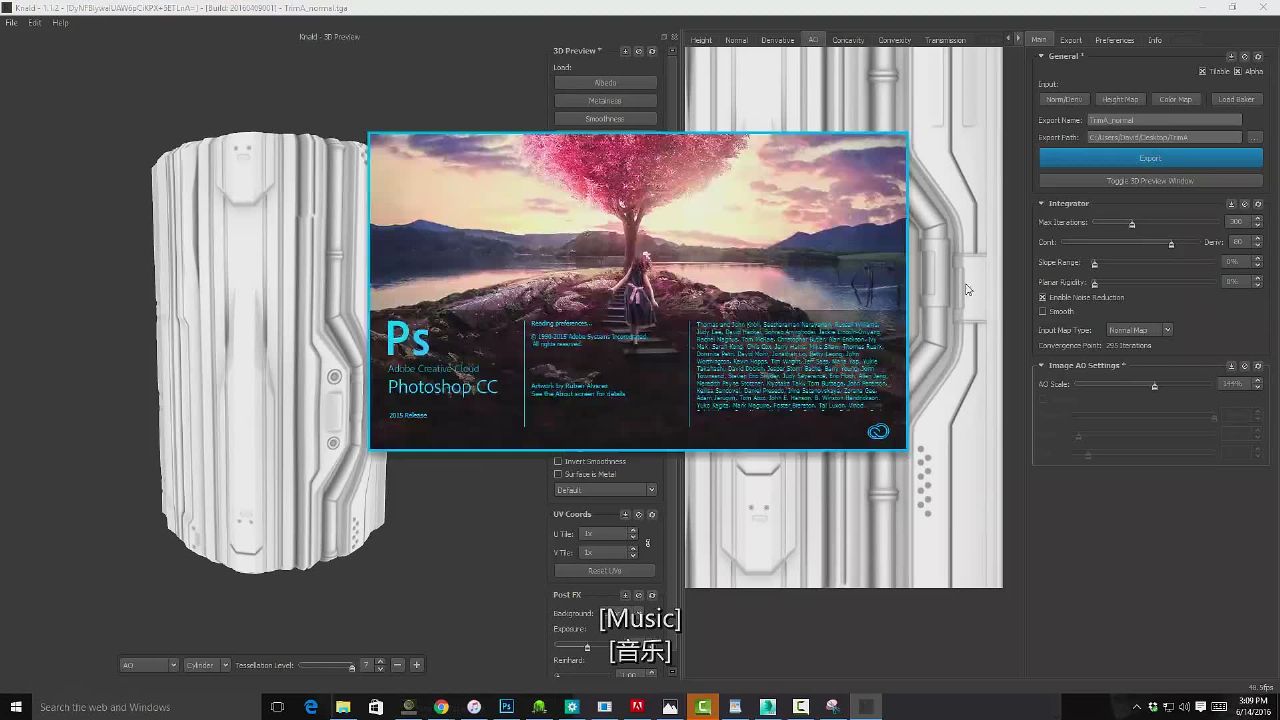Click the Windows Start button
The height and width of the screenshot is (720, 1280).
16,707
